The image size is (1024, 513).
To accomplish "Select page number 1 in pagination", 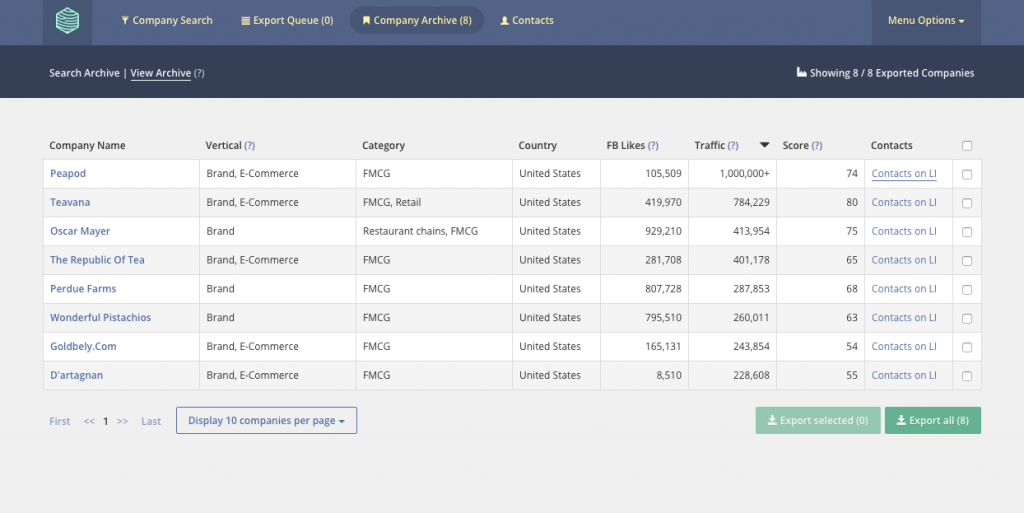I will point(105,421).
